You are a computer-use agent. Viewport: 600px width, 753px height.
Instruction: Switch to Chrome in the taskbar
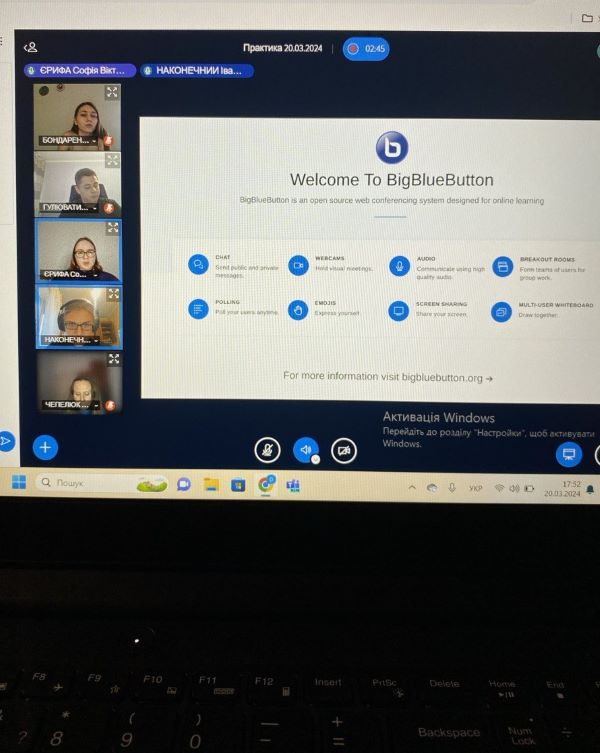click(266, 484)
